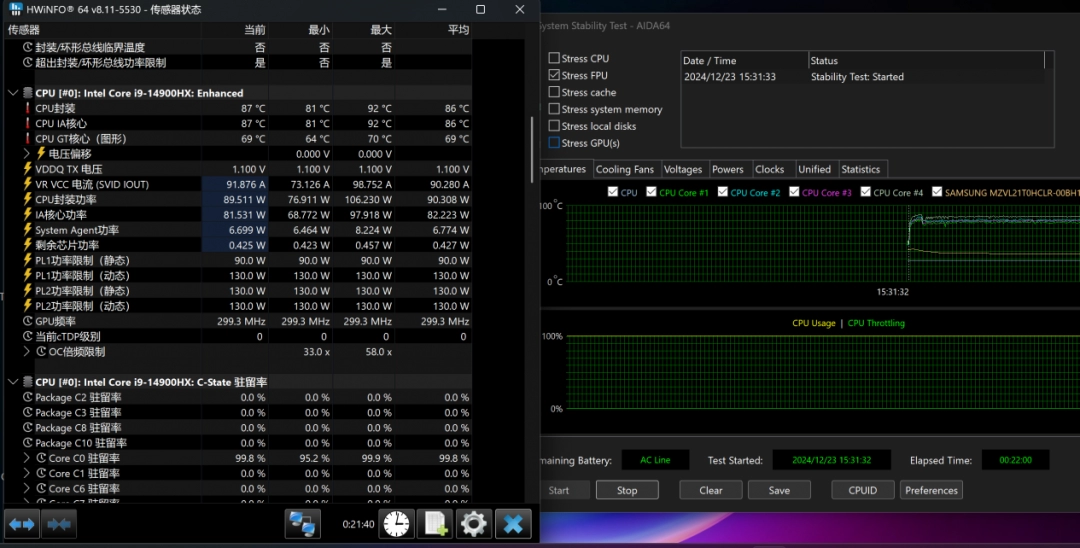Enable Stress CPU checkbox in AIDA64
The height and width of the screenshot is (548, 1080).
point(554,59)
